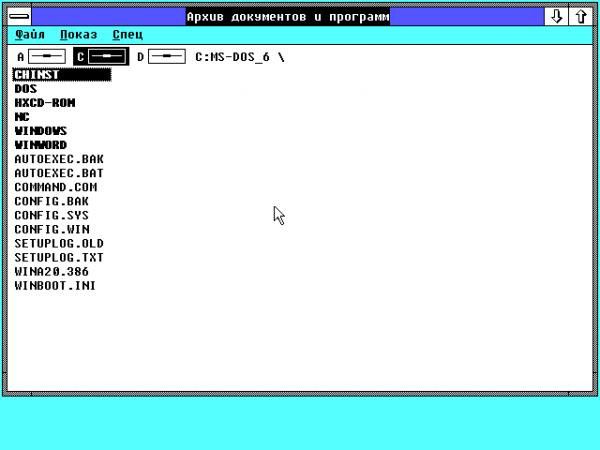Select the CHIMST directory
Screen dimensions: 600x450
tap(37, 74)
